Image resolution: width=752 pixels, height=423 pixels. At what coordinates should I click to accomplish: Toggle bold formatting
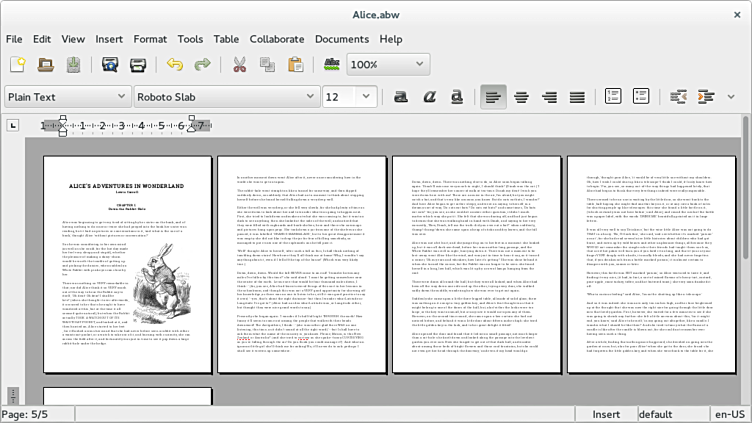(400, 97)
